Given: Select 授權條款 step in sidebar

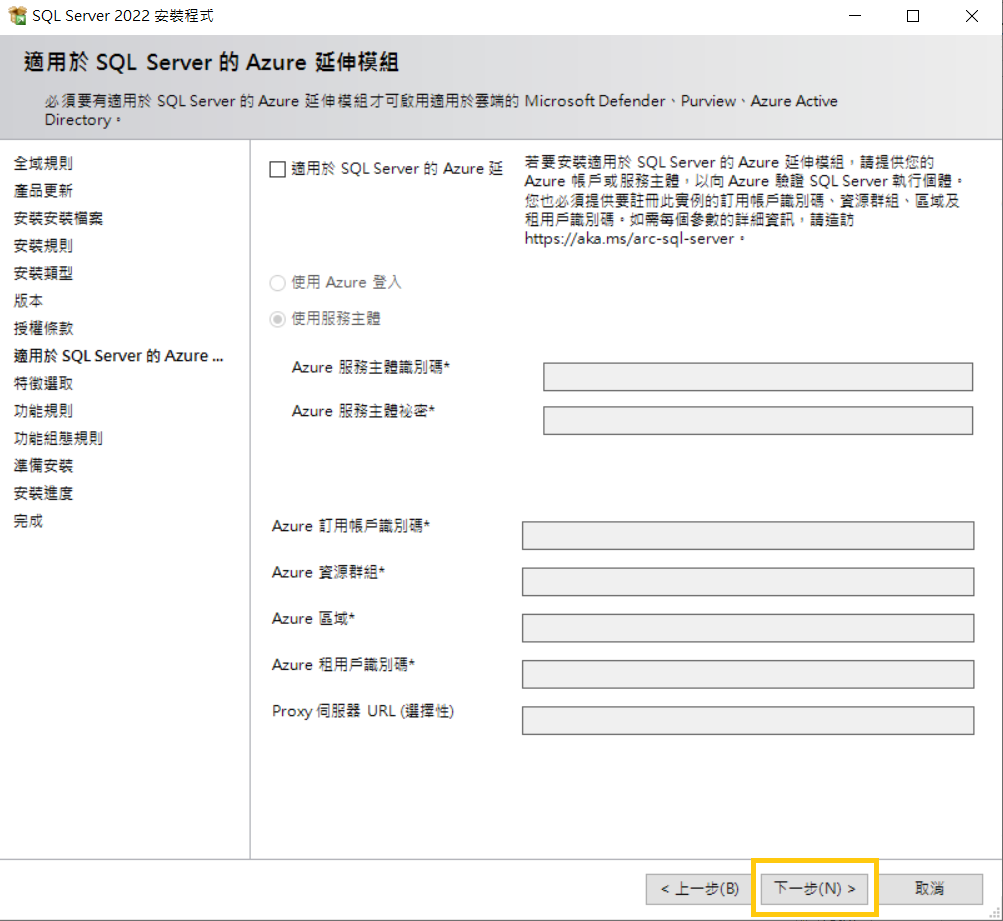Looking at the screenshot, I should [43, 328].
